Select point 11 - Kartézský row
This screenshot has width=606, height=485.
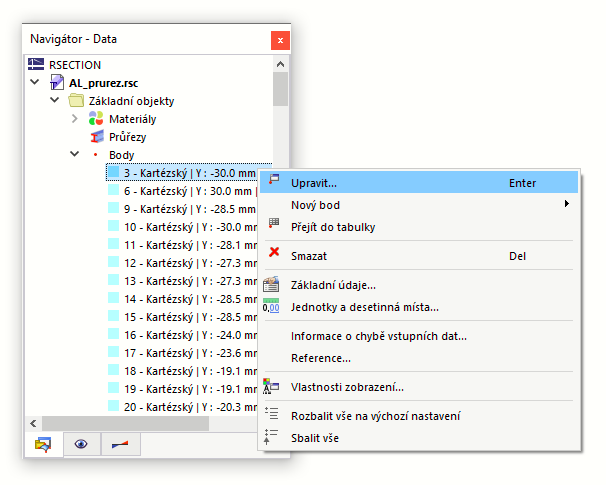[x=182, y=245]
